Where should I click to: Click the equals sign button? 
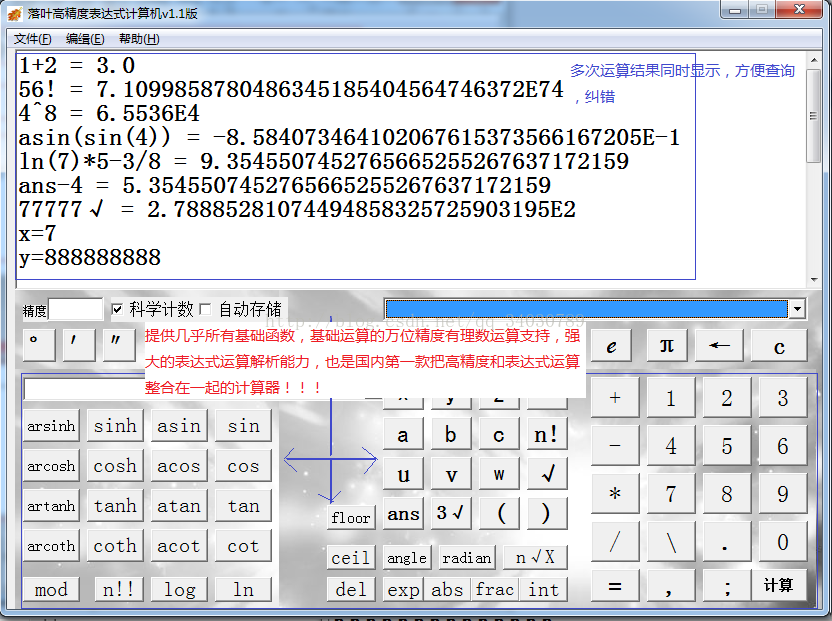(615, 586)
